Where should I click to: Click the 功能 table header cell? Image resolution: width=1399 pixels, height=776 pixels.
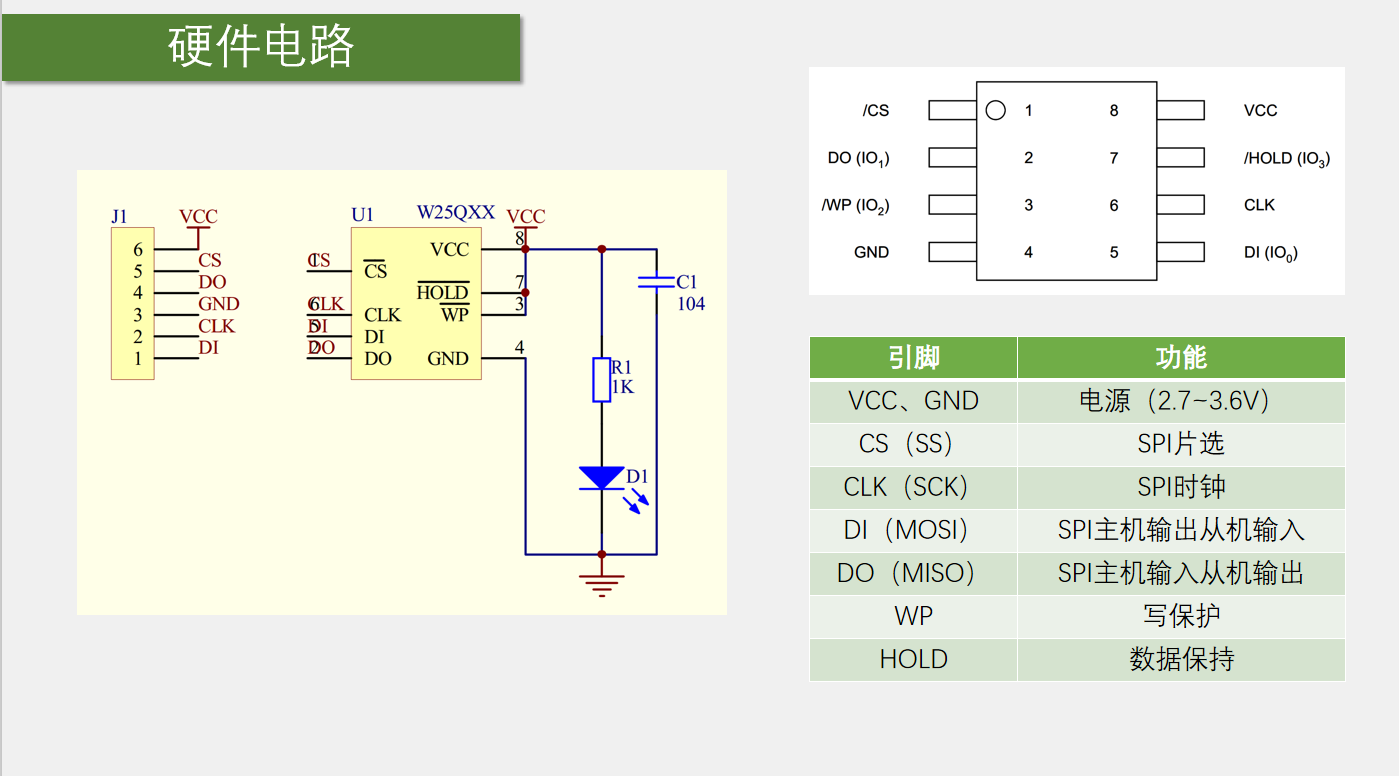(1181, 357)
